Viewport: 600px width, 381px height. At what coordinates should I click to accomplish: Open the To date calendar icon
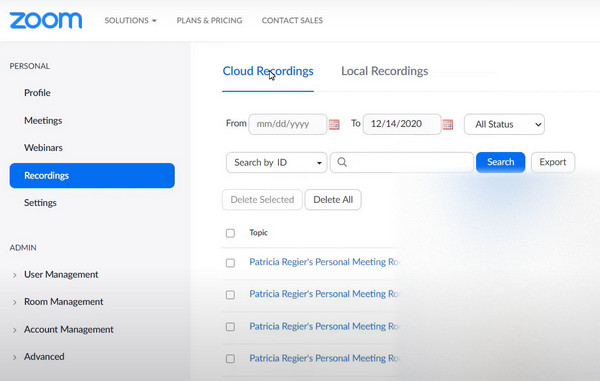pyautogui.click(x=448, y=125)
